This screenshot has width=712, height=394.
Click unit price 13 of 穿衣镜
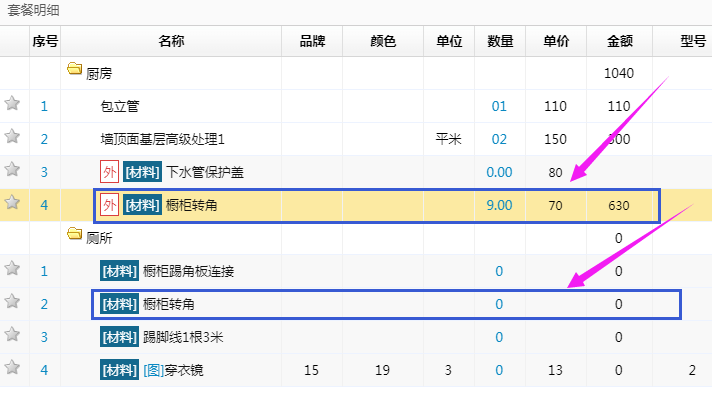point(555,370)
